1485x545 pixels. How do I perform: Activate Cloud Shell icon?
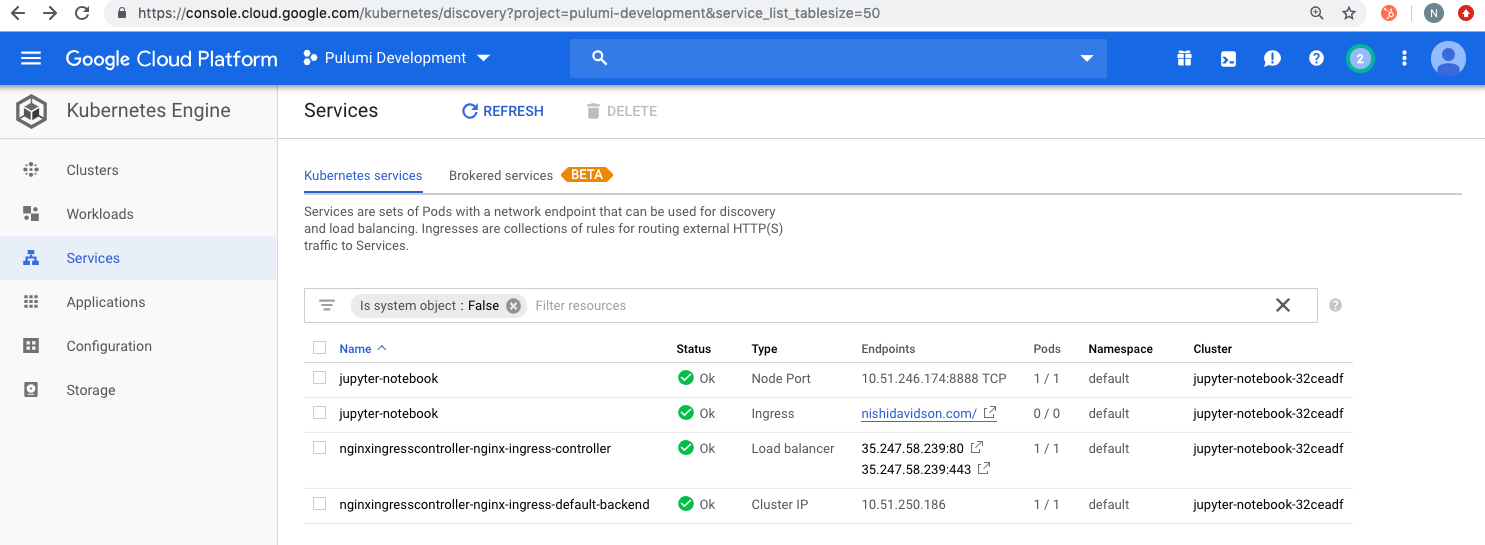[1228, 58]
